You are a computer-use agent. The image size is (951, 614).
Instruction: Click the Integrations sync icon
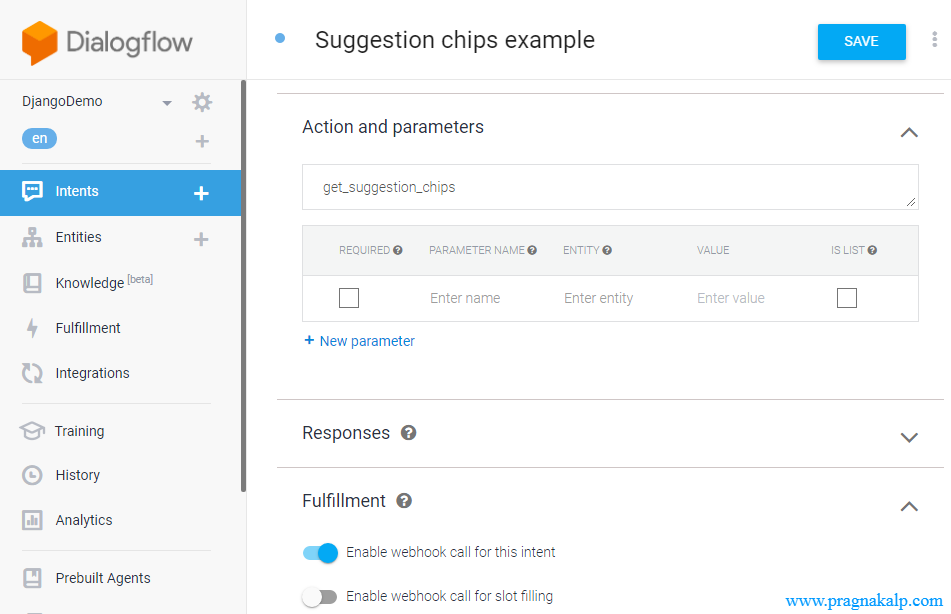[x=32, y=373]
